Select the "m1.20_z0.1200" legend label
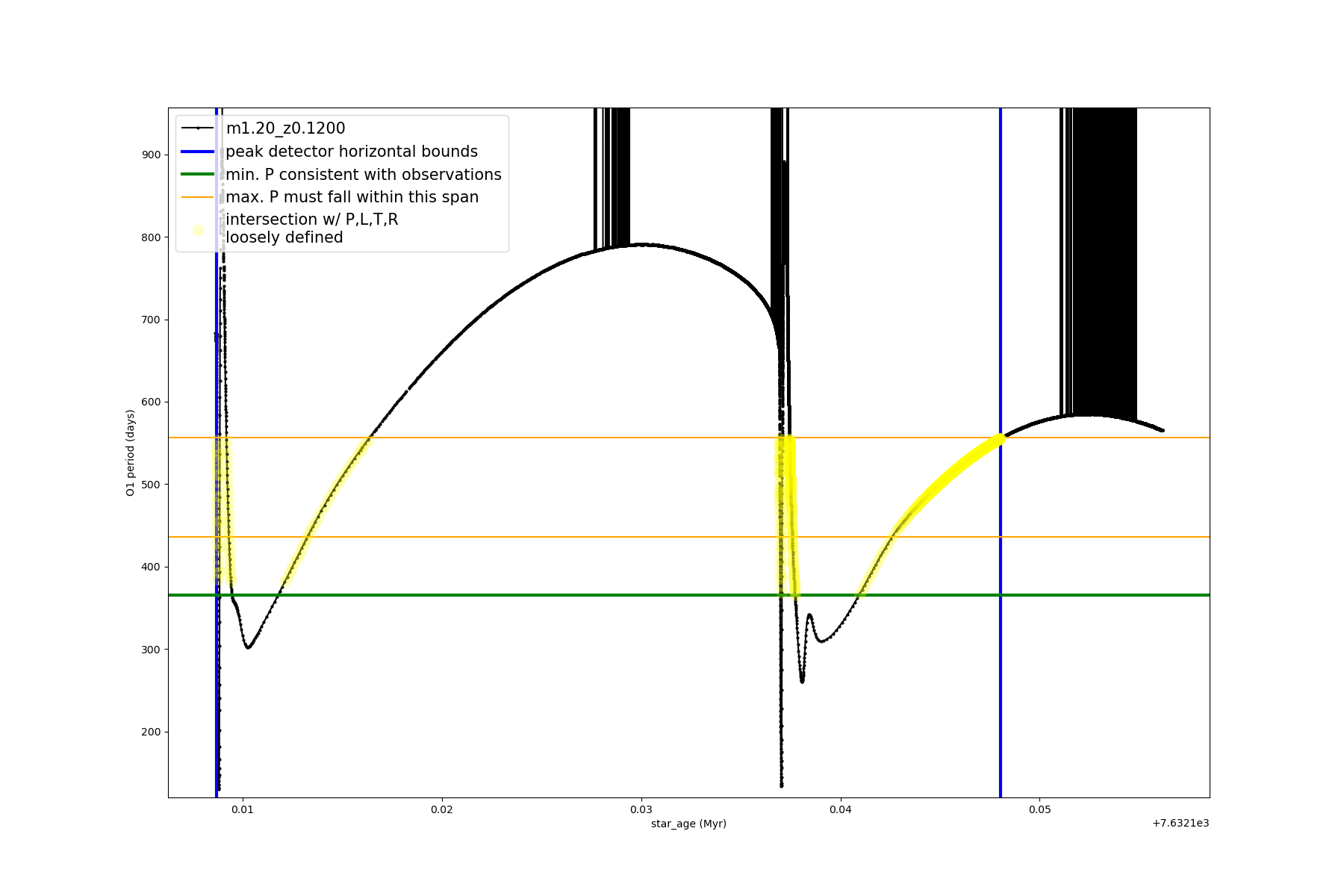 (x=285, y=128)
